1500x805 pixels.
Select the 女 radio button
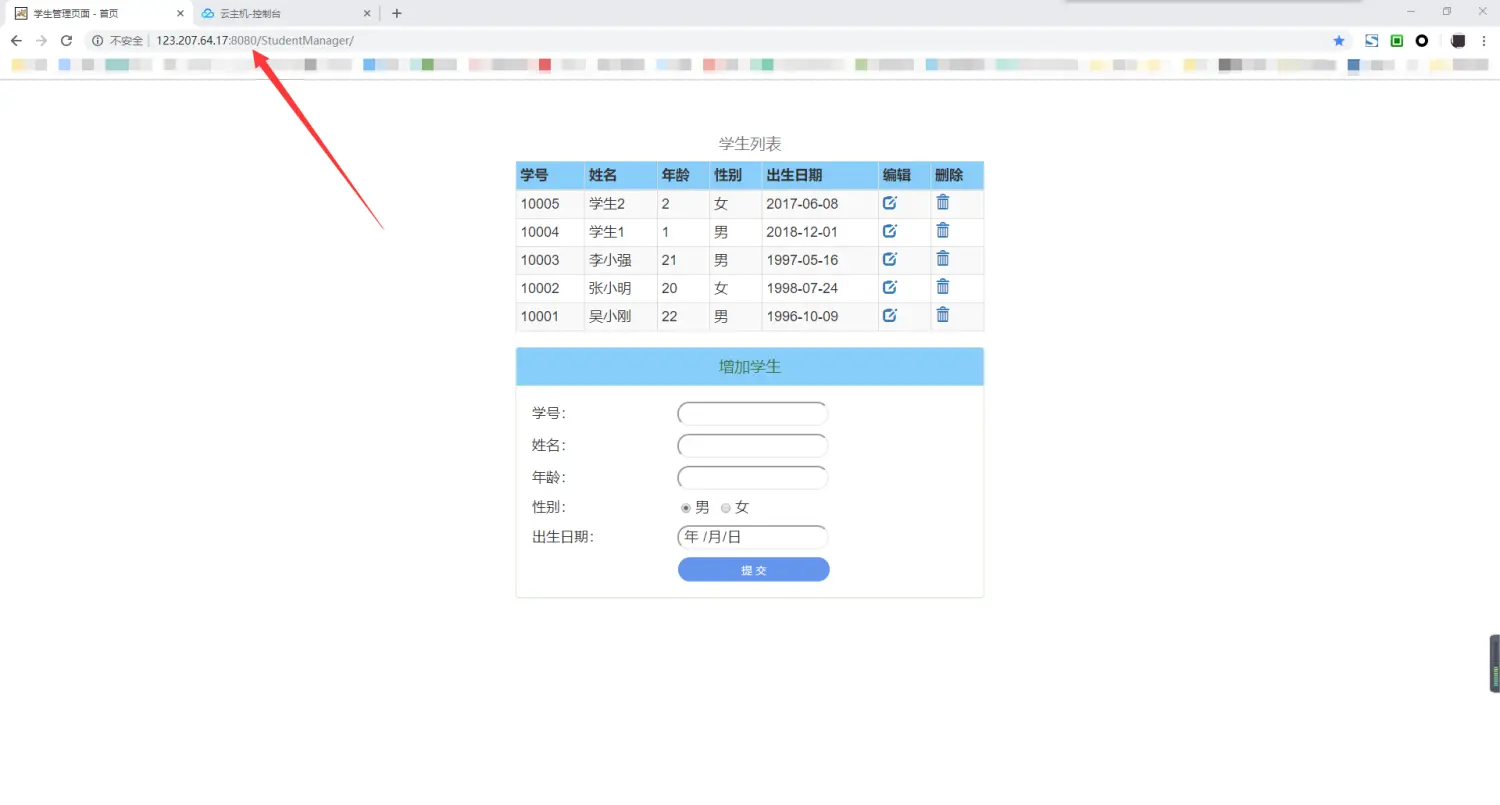coord(726,508)
